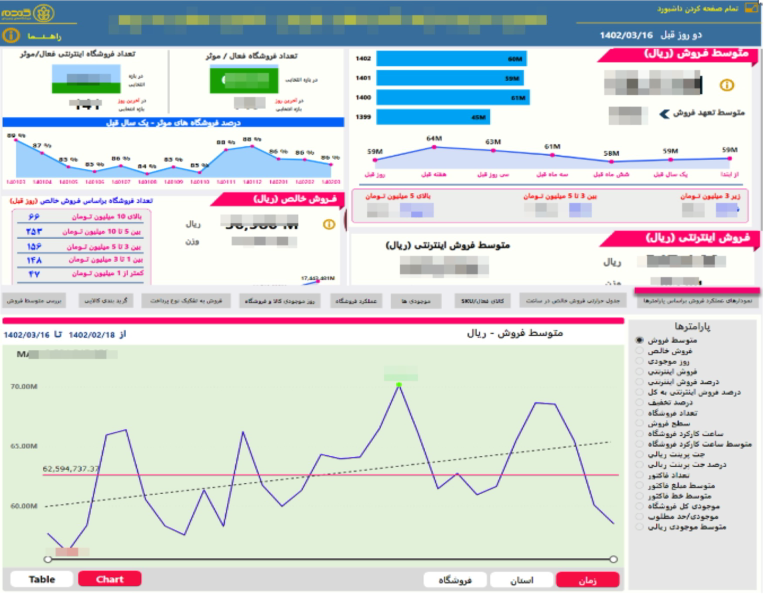764x598 pixels.
Task: Select the متوسط خط فاکتور parameter
Action: pos(639,496)
